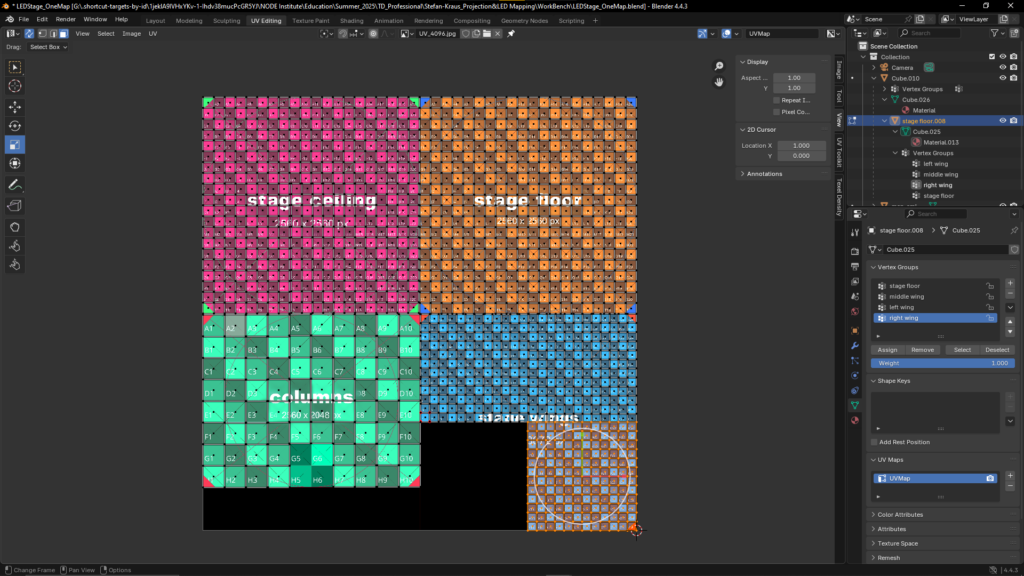Choose the Rotate tool in UV editor
1024x576 pixels.
14,125
